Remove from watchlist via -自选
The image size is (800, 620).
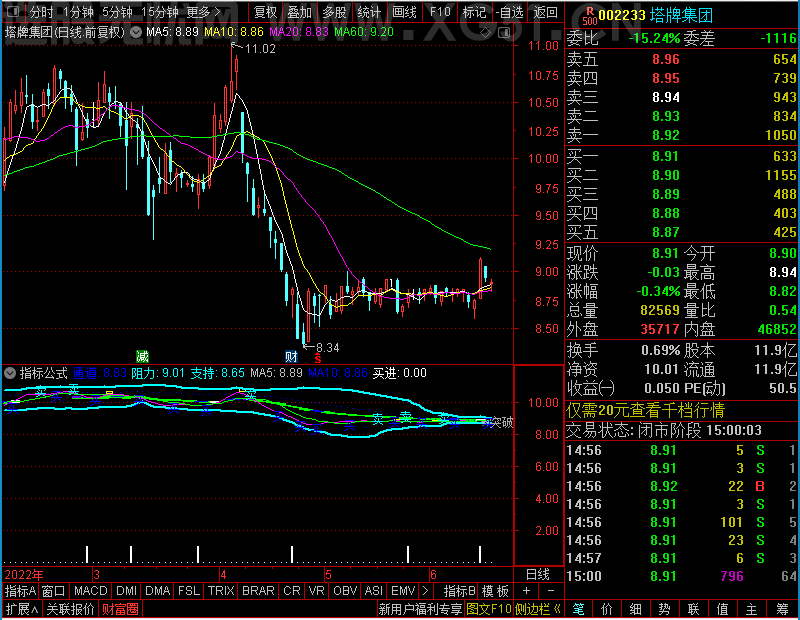pos(509,12)
